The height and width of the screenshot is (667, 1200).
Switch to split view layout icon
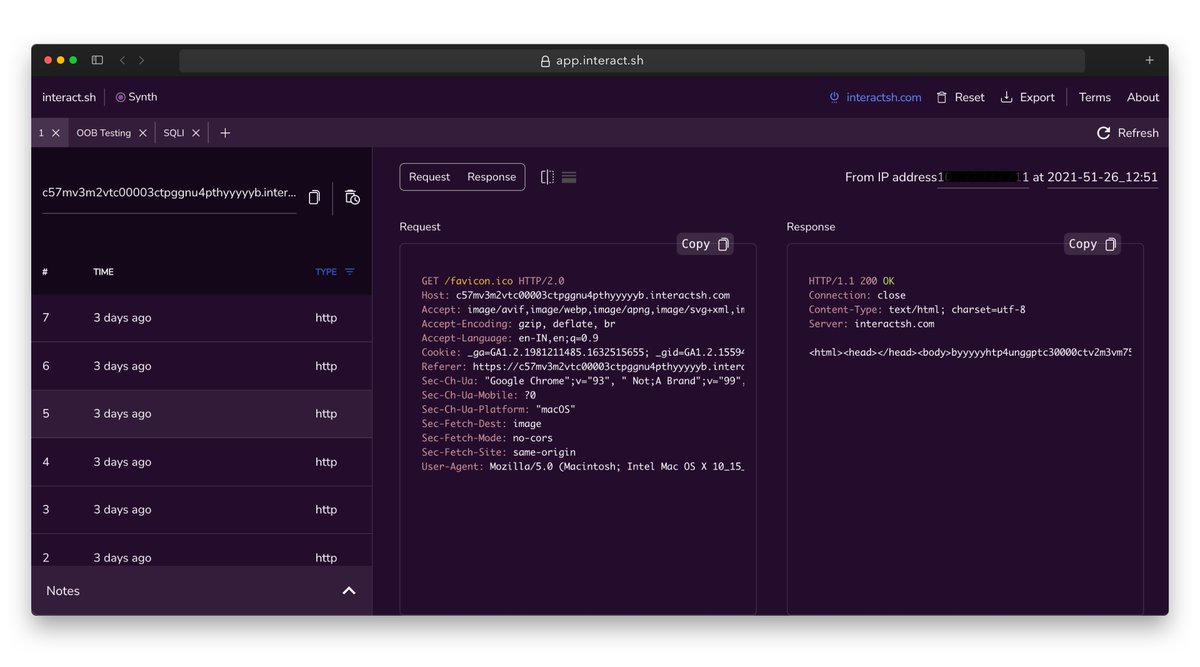pyautogui.click(x=547, y=176)
